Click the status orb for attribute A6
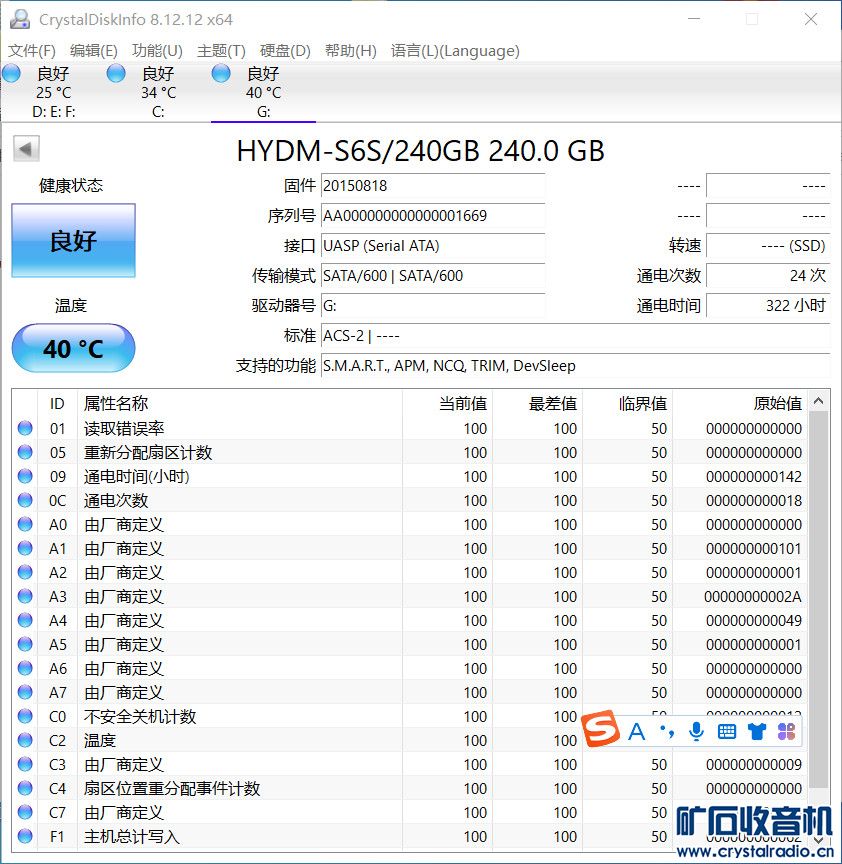 (25, 668)
